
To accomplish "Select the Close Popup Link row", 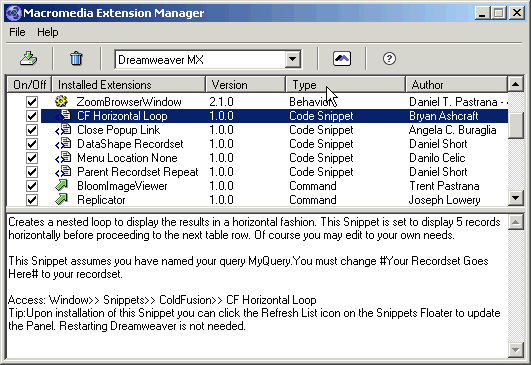I will [x=257, y=130].
